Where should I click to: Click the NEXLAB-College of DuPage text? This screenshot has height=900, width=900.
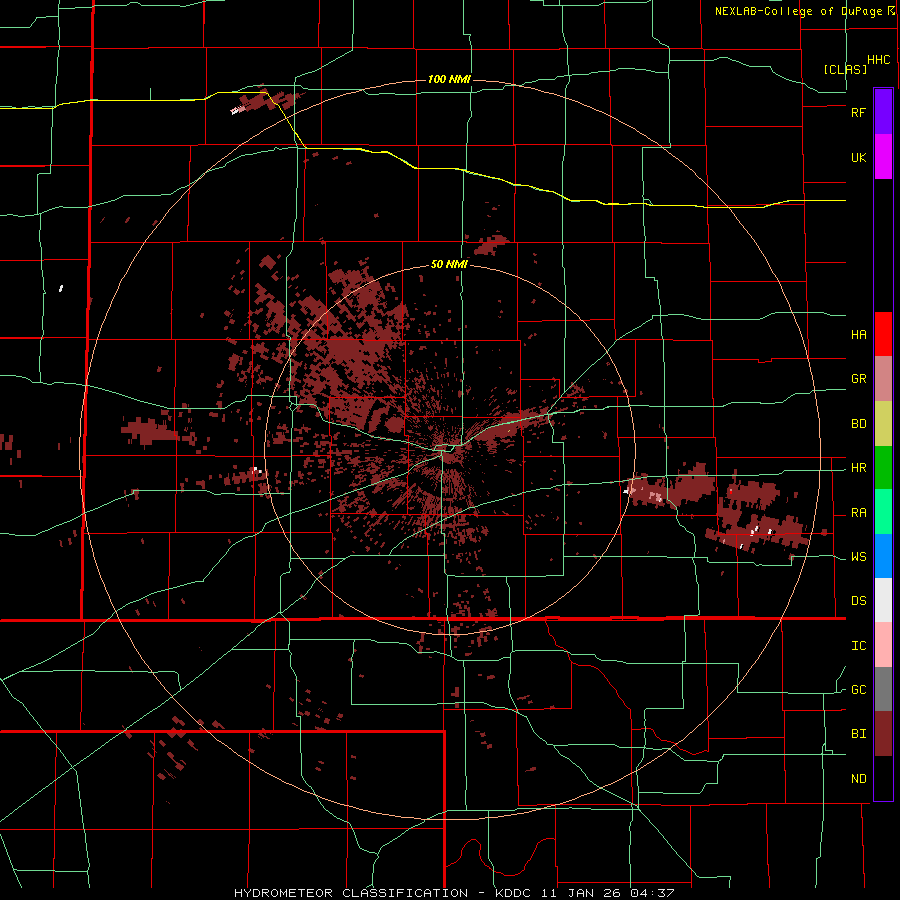click(801, 11)
